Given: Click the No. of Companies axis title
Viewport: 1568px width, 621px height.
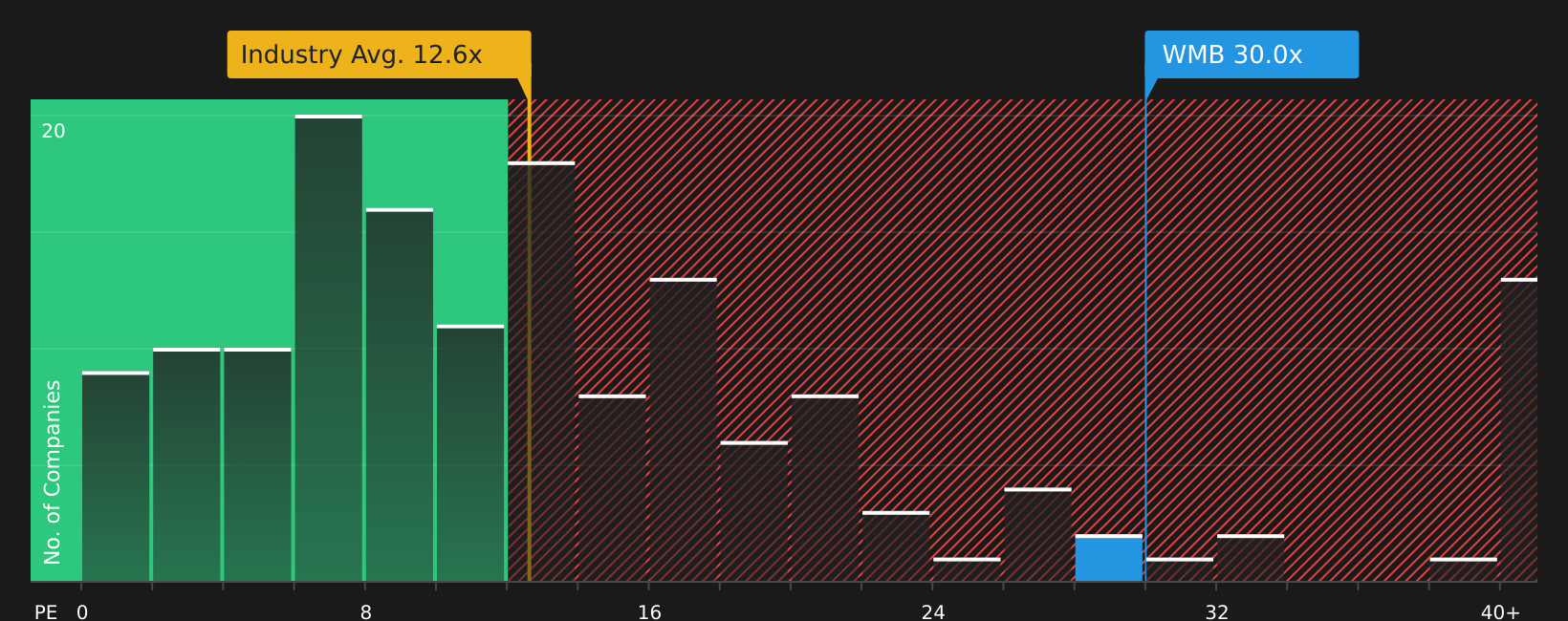Looking at the screenshot, I should click(53, 472).
